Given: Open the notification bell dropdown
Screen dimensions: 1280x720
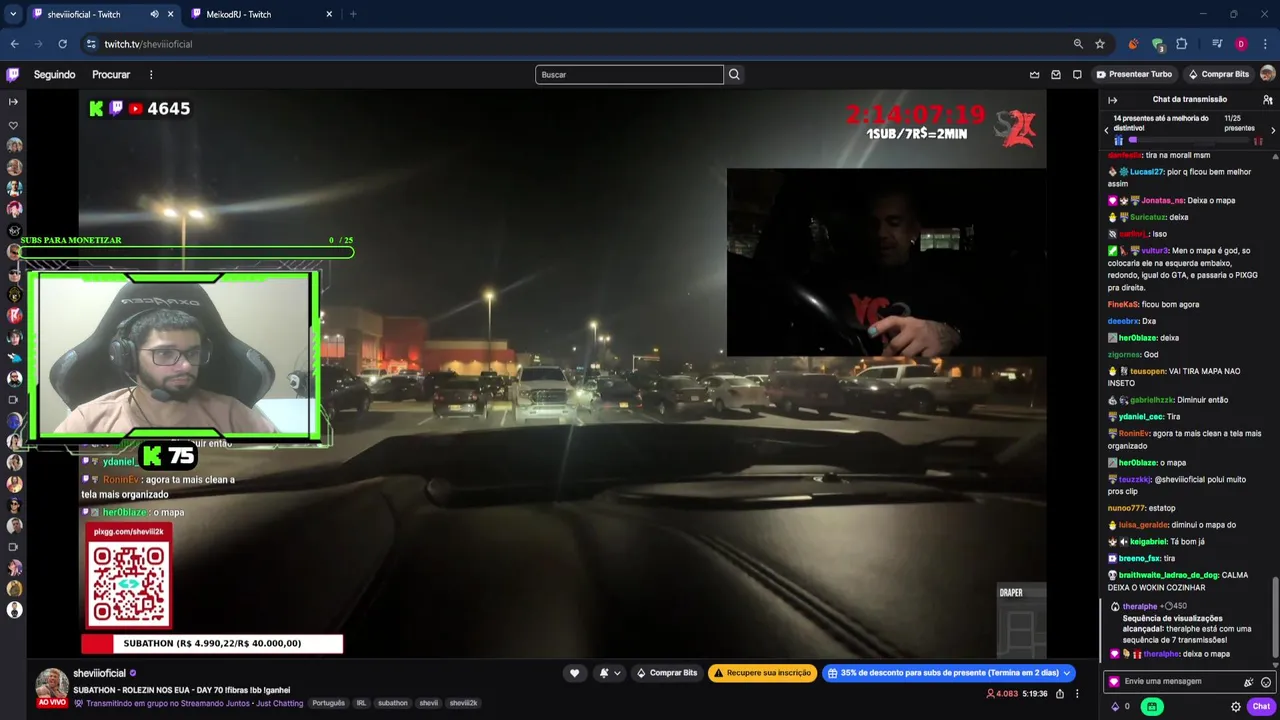Looking at the screenshot, I should [x=611, y=673].
